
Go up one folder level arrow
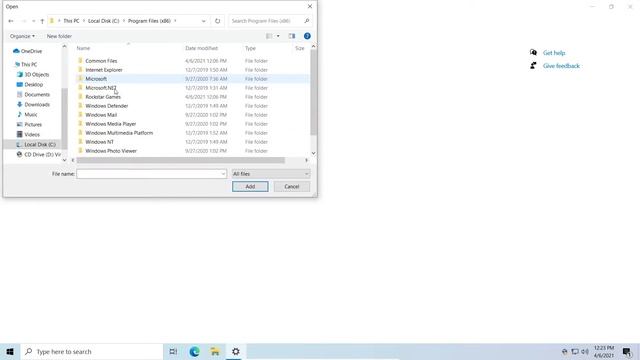42,21
